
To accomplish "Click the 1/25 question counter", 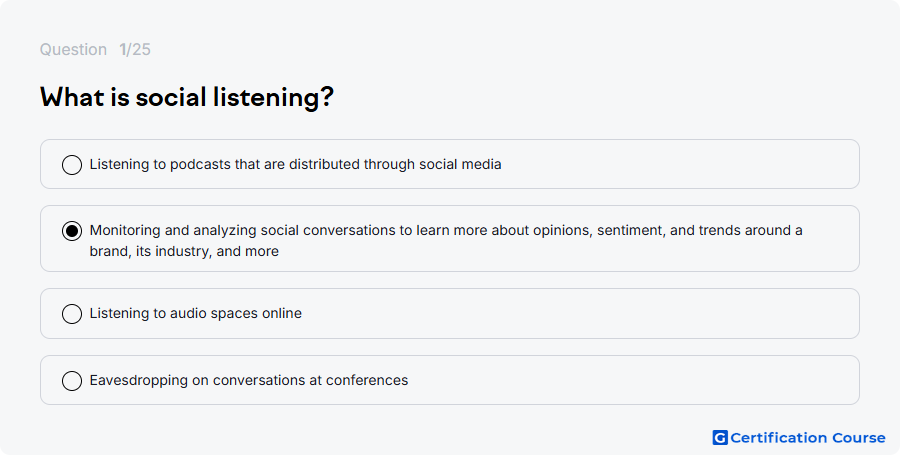I will pos(135,49).
